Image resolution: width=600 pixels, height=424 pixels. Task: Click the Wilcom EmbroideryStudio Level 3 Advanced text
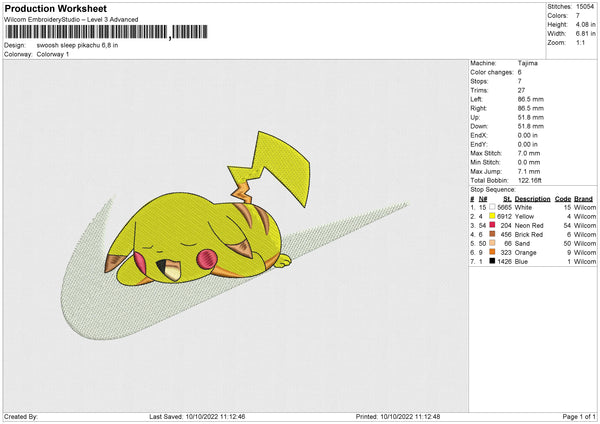tap(71, 20)
